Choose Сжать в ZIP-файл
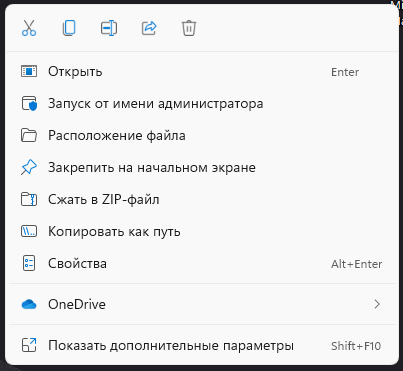Screen dimensions: 403x371 pos(202,200)
